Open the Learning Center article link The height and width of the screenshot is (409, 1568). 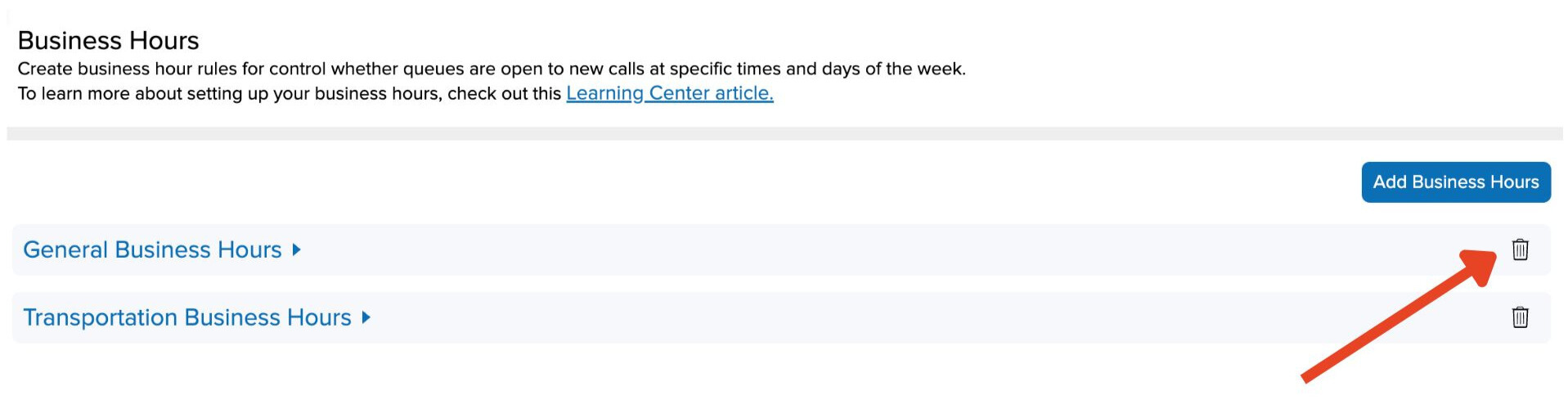click(x=669, y=93)
